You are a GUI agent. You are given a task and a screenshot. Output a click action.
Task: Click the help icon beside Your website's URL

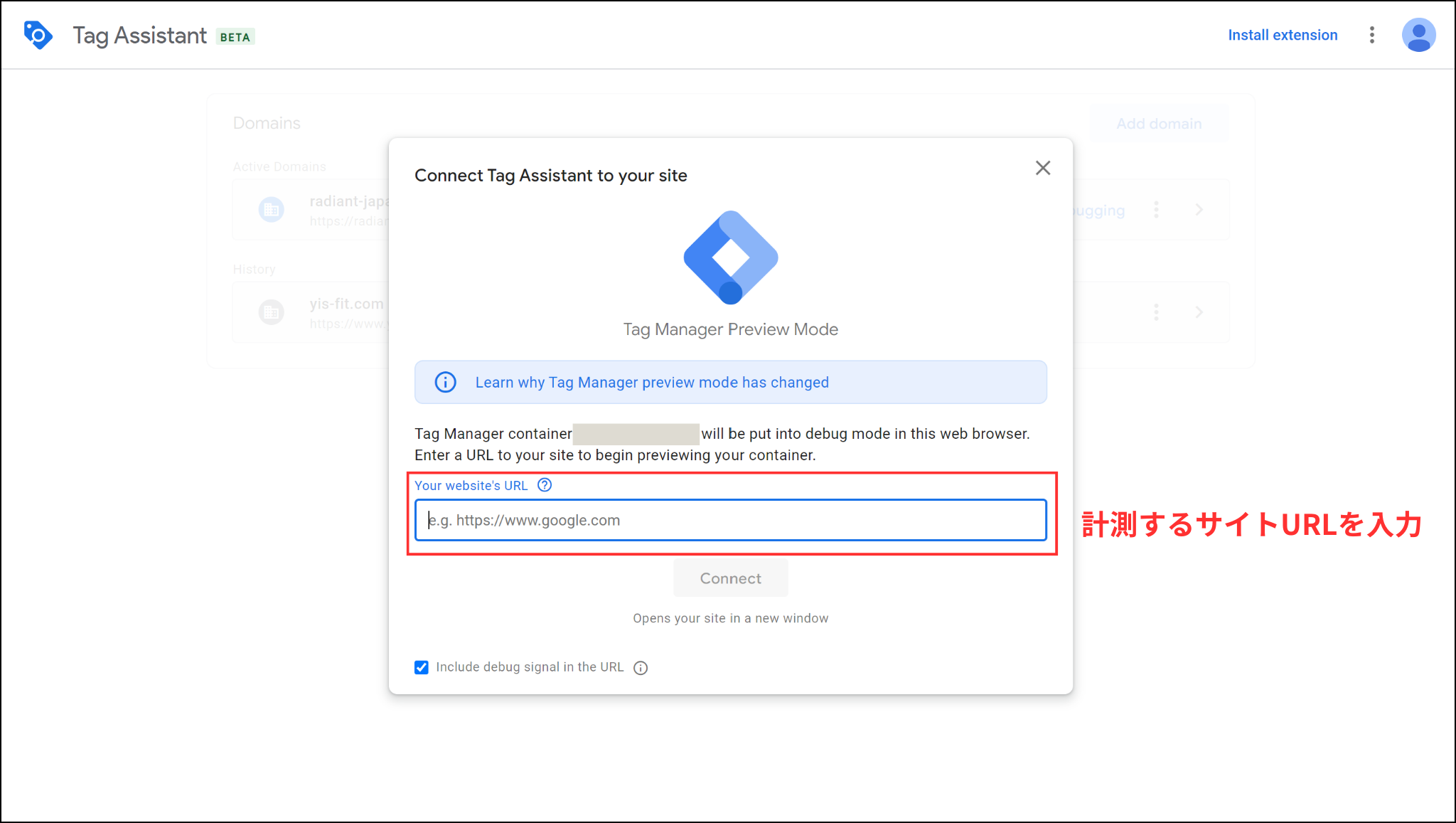[545, 485]
